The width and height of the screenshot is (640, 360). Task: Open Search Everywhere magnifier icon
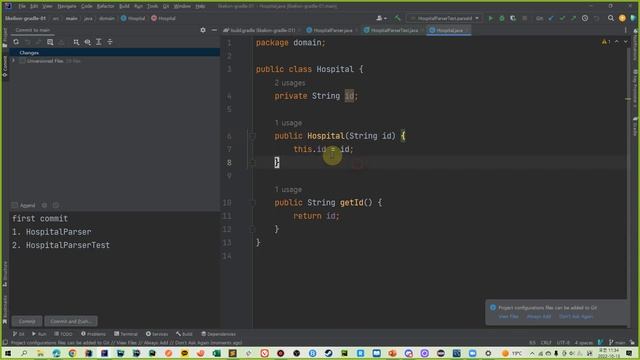[611, 18]
